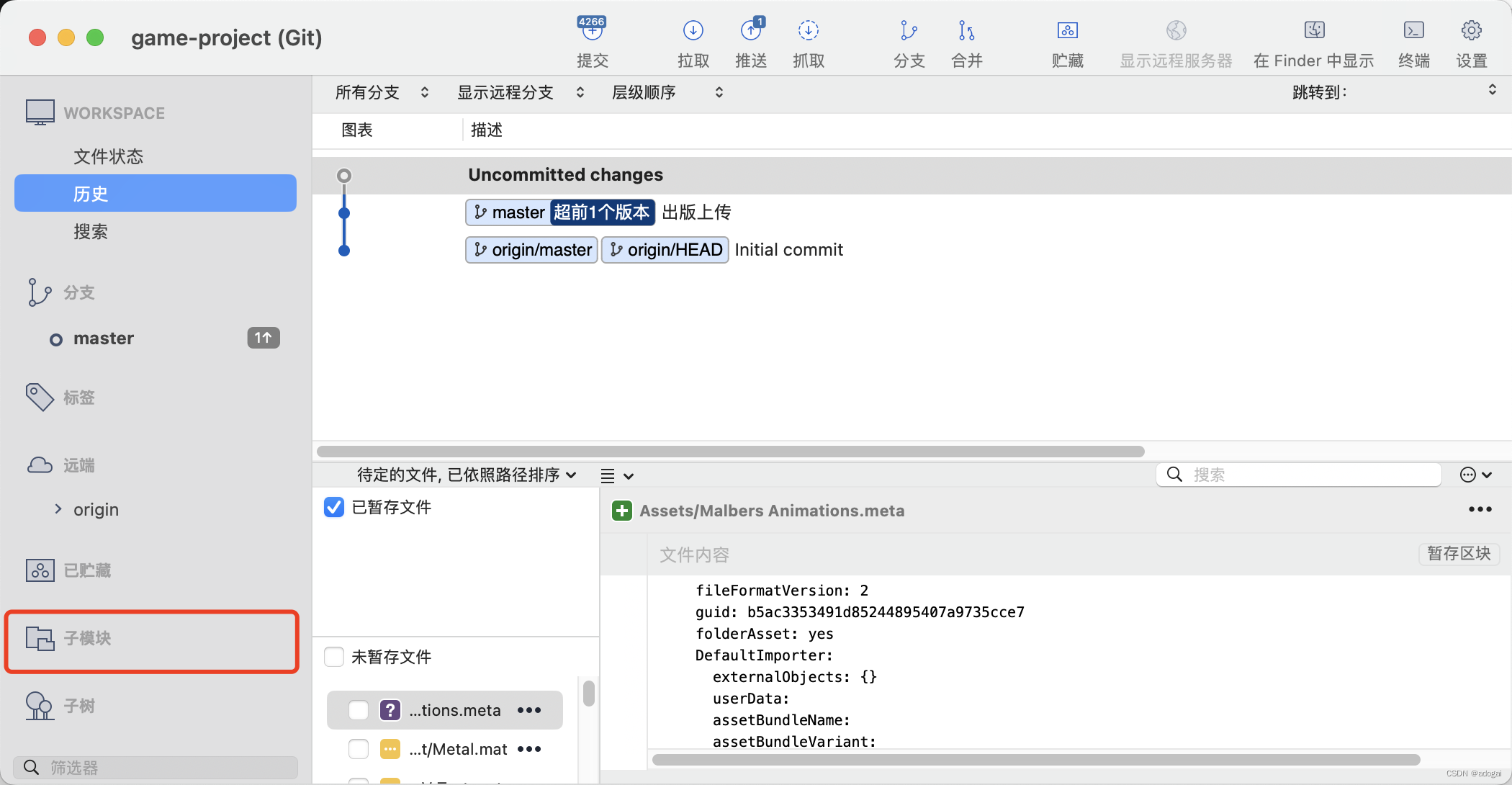
Task: Click the master branch label on 出版上传 commit
Action: [x=508, y=212]
